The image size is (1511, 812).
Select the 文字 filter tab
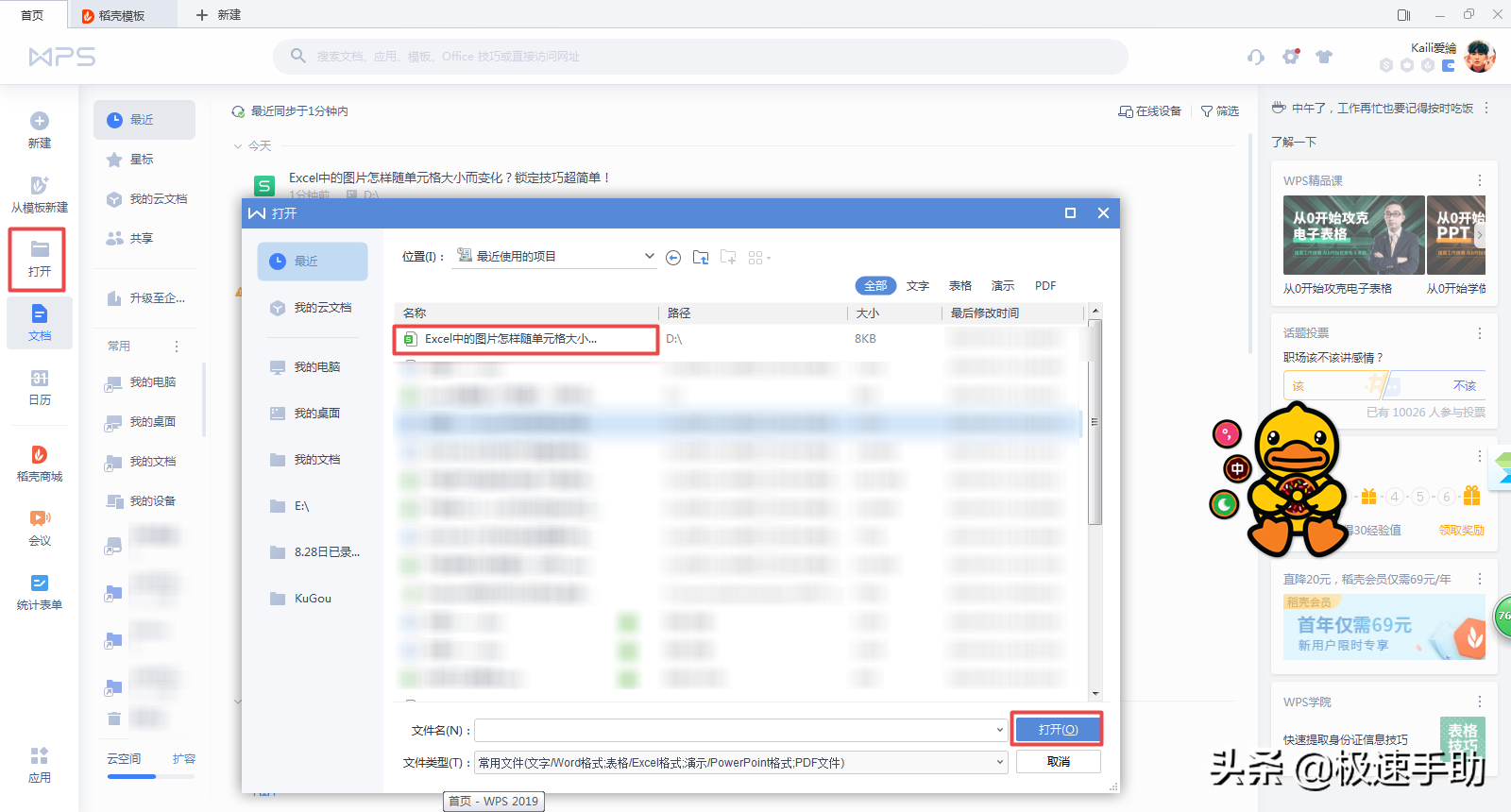pyautogui.click(x=918, y=286)
